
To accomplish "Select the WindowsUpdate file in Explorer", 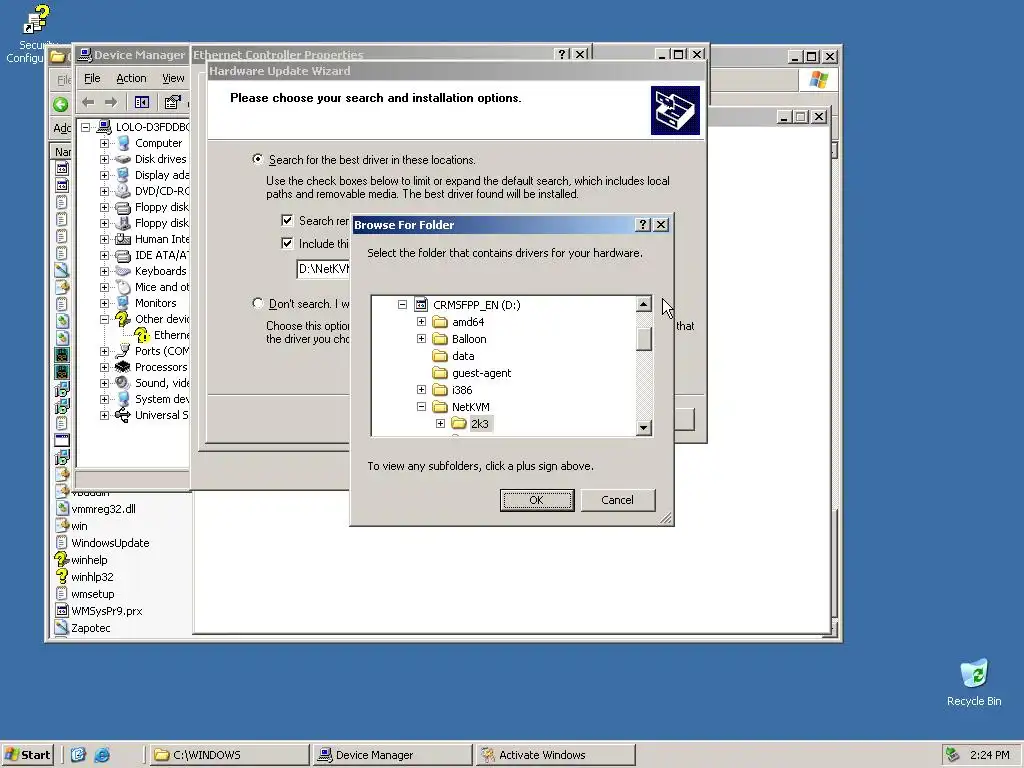I will [x=110, y=543].
